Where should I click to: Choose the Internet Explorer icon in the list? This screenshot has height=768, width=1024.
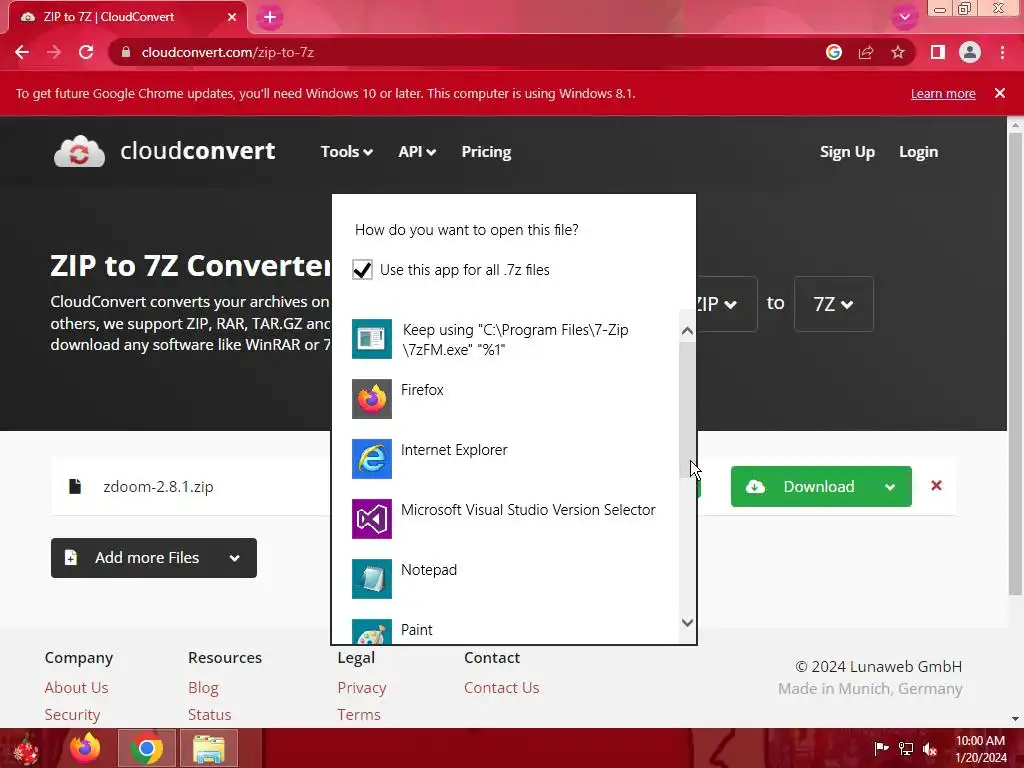point(372,459)
